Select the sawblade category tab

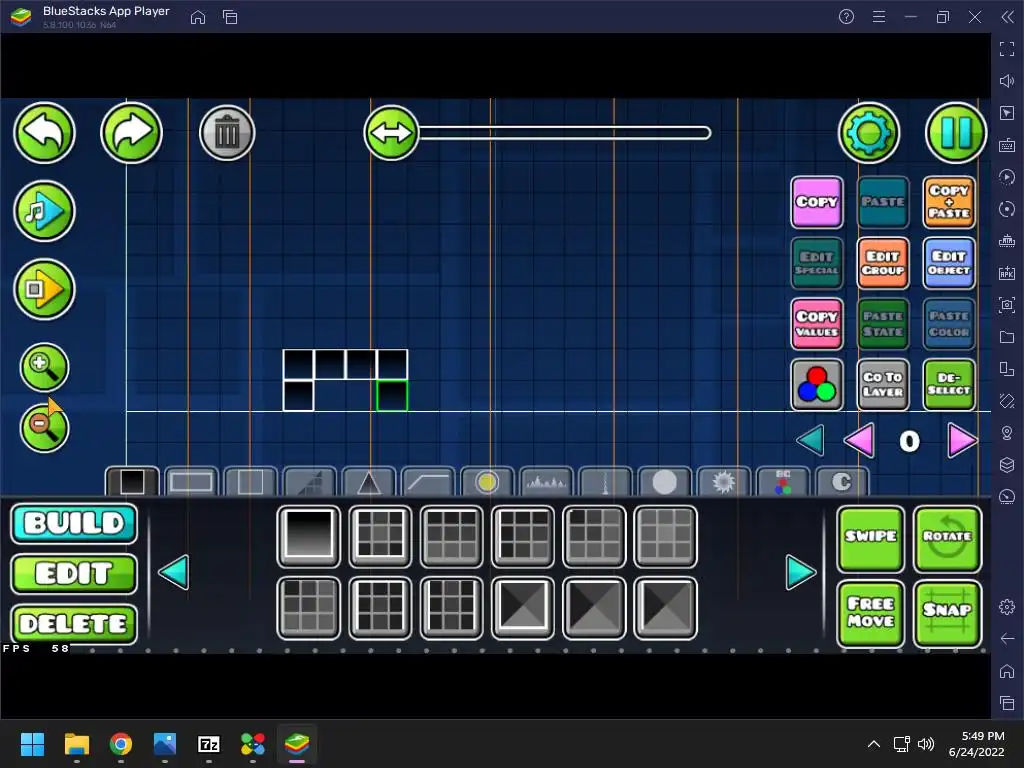click(x=724, y=482)
